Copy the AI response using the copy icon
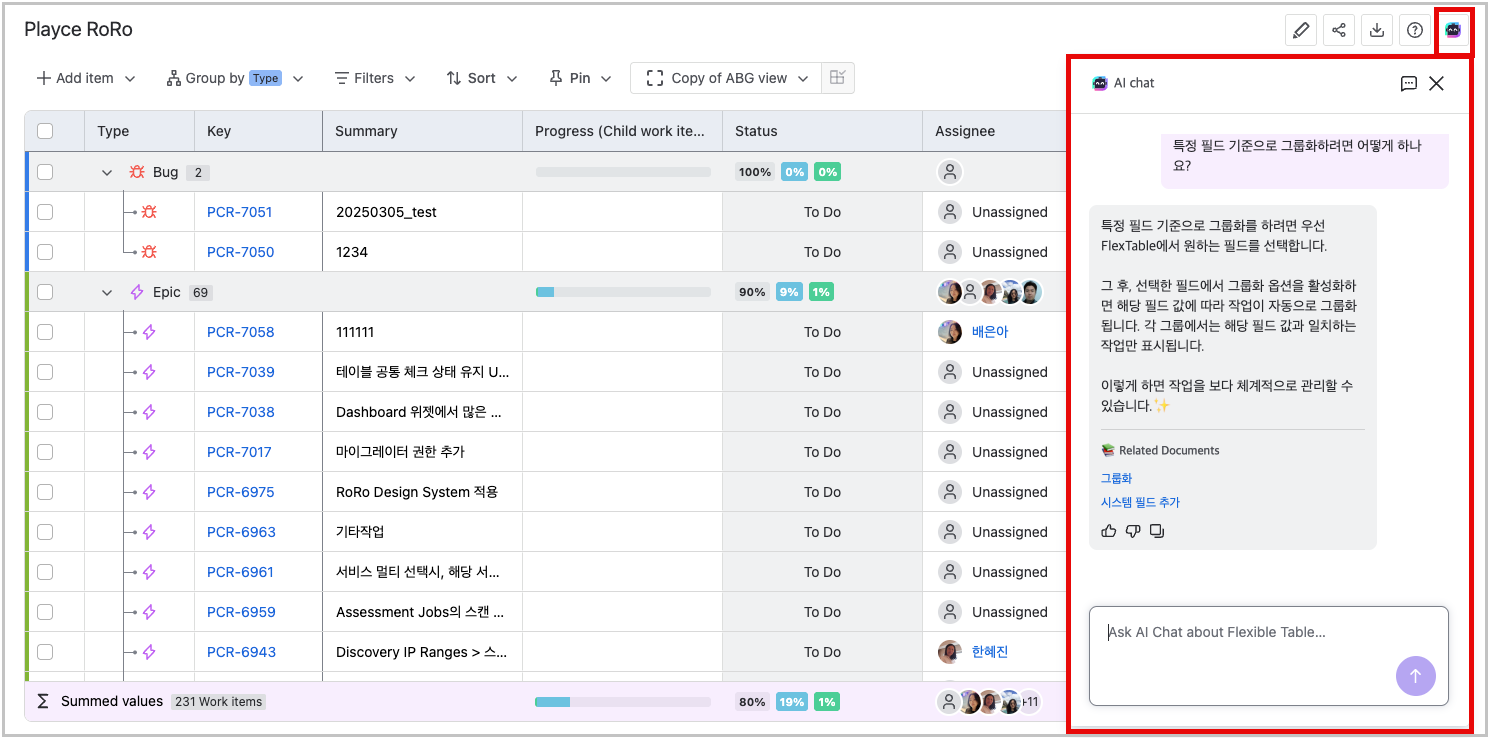The height and width of the screenshot is (738, 1488). pos(1157,531)
